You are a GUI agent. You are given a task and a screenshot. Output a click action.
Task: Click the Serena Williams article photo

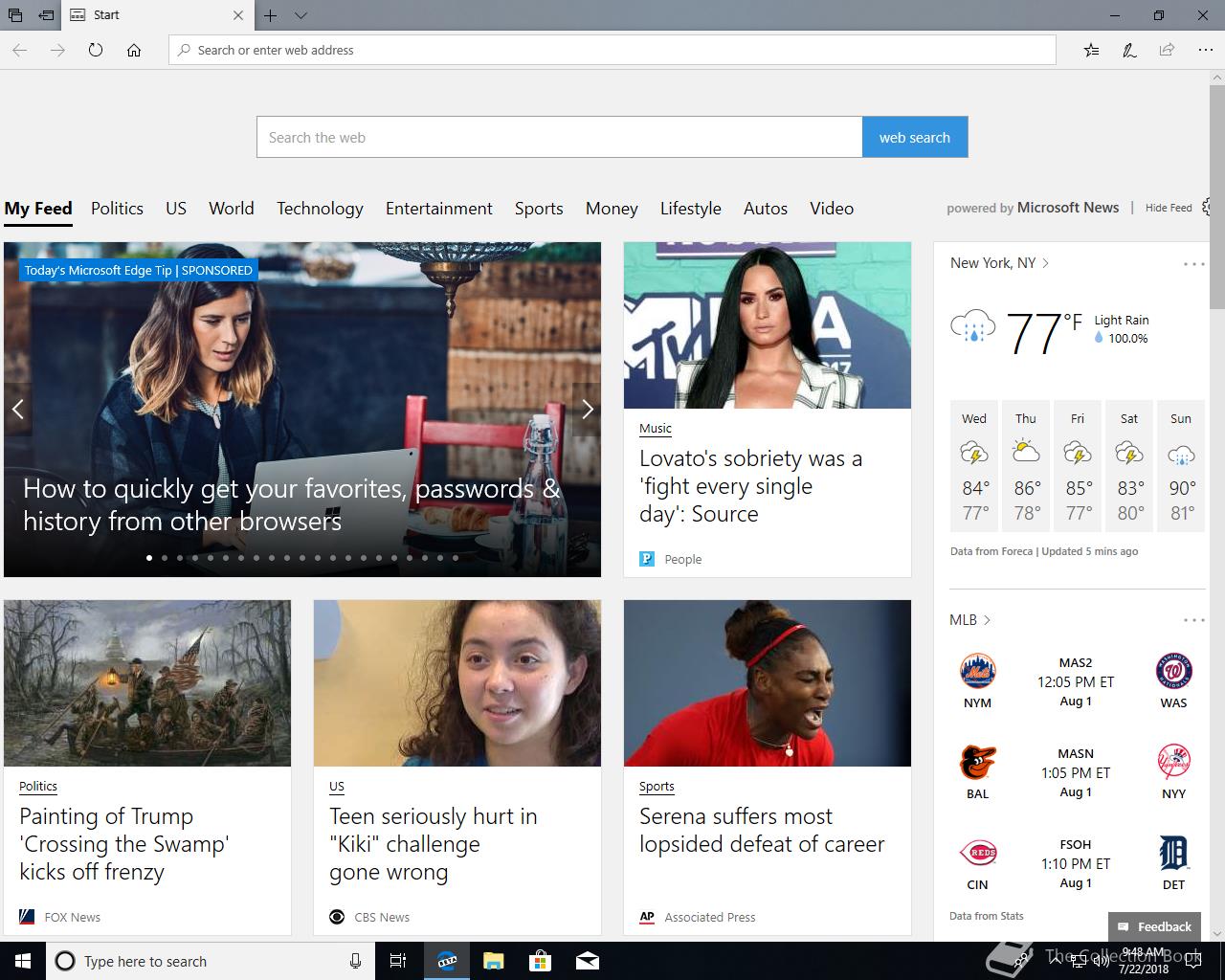[768, 683]
